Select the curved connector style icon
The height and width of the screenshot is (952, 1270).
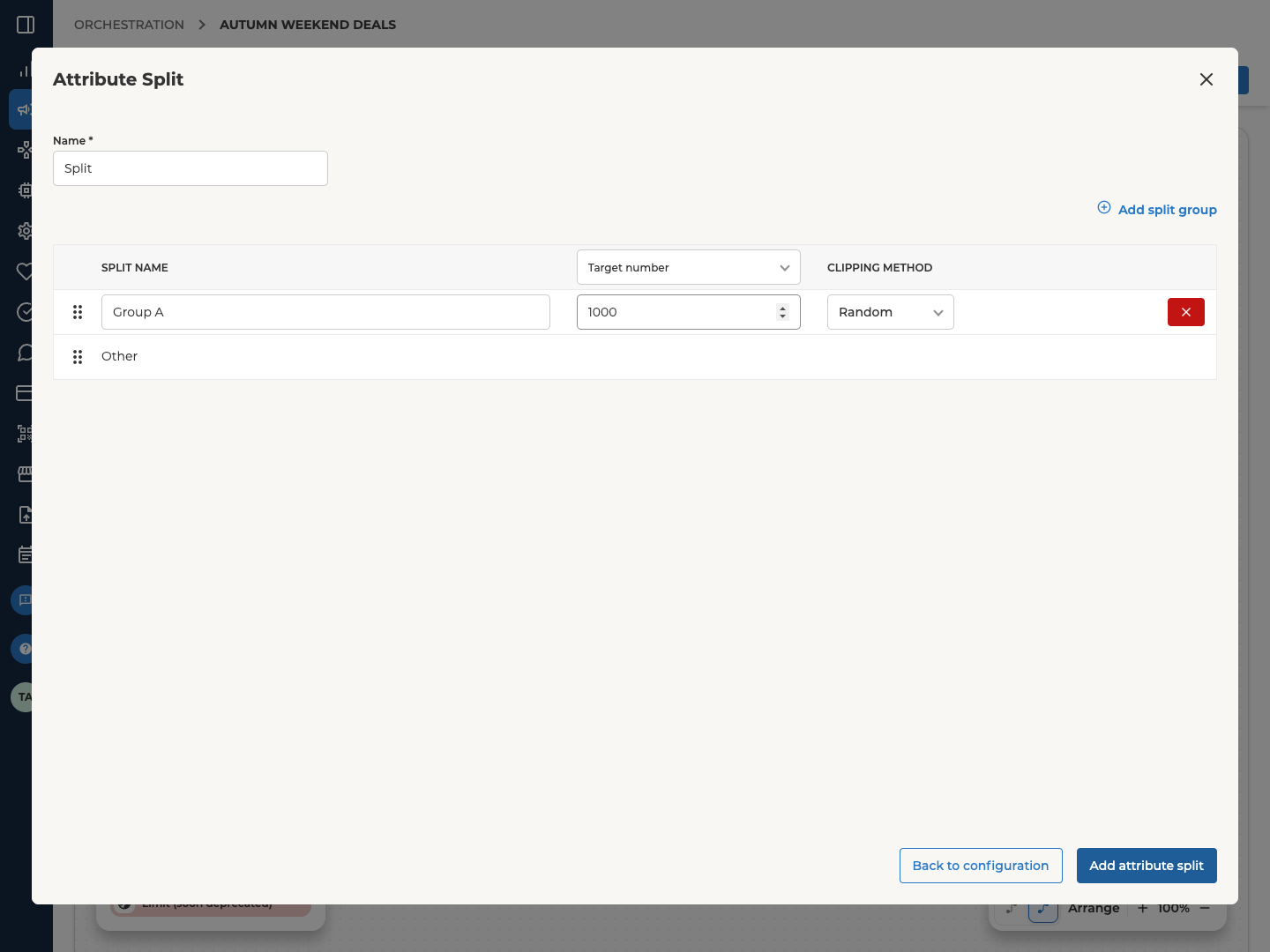[1043, 911]
